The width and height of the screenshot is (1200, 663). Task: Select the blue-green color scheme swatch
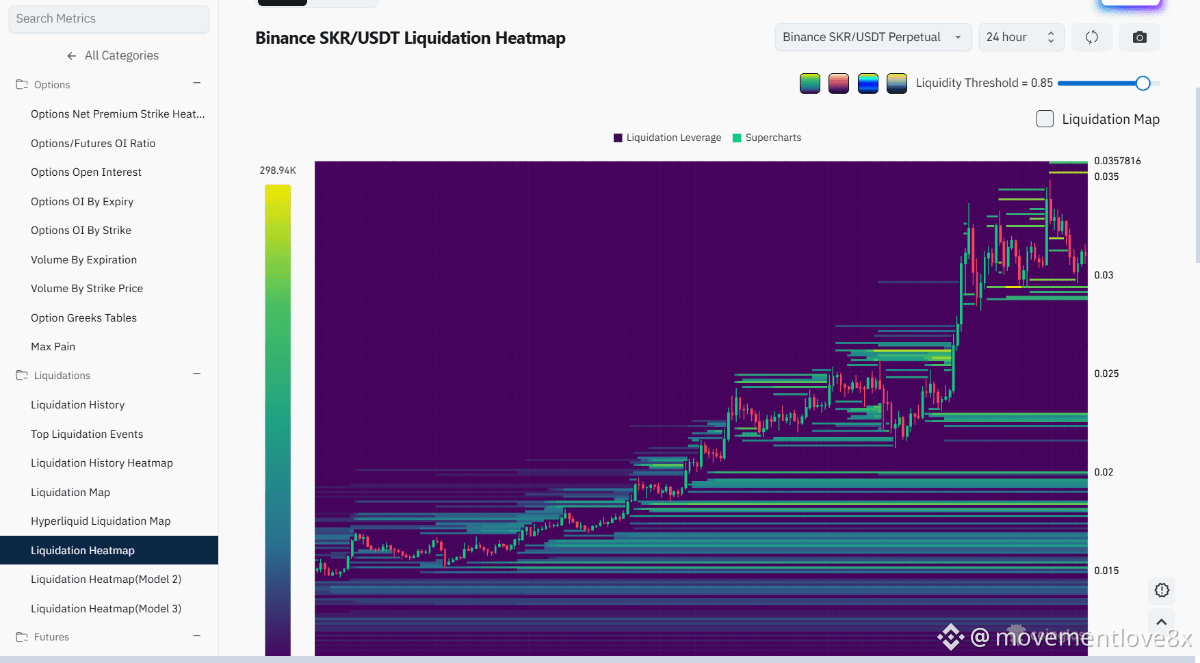[868, 83]
